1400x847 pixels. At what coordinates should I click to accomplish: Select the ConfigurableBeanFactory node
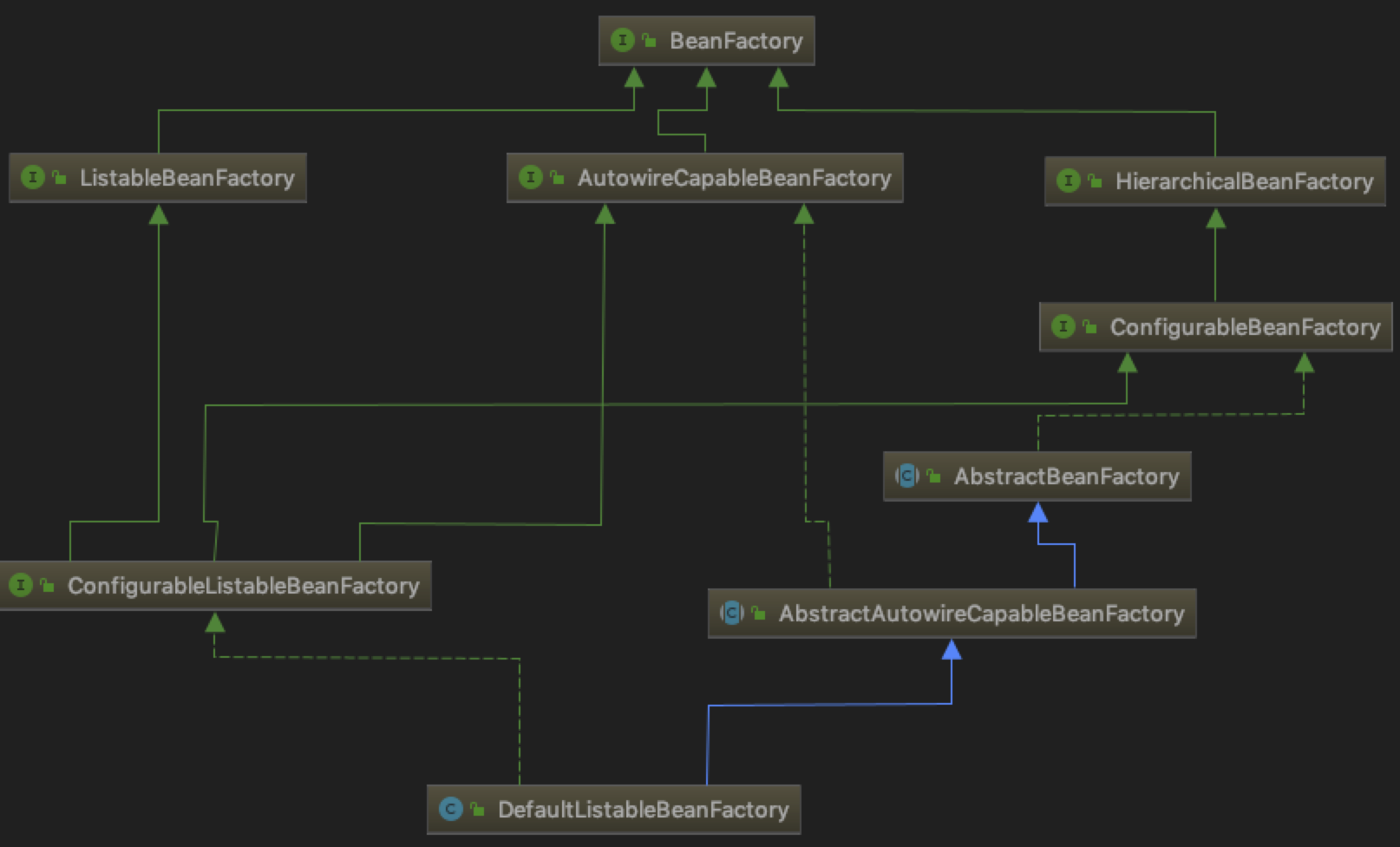tap(1215, 327)
